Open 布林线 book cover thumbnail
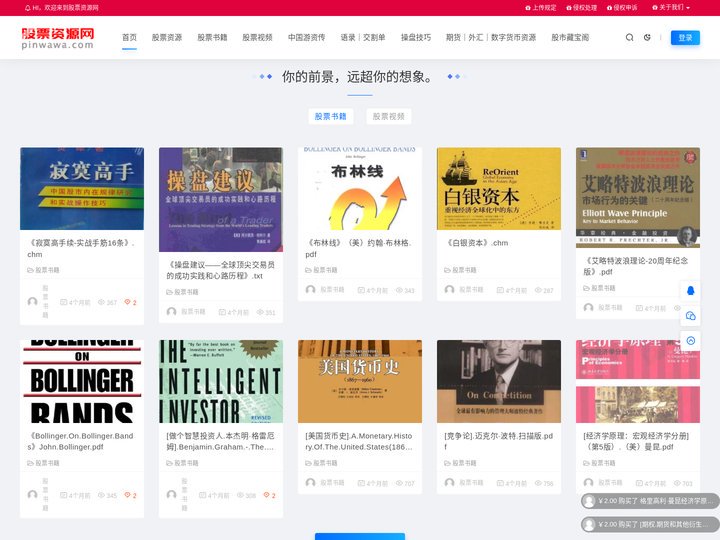 360,188
